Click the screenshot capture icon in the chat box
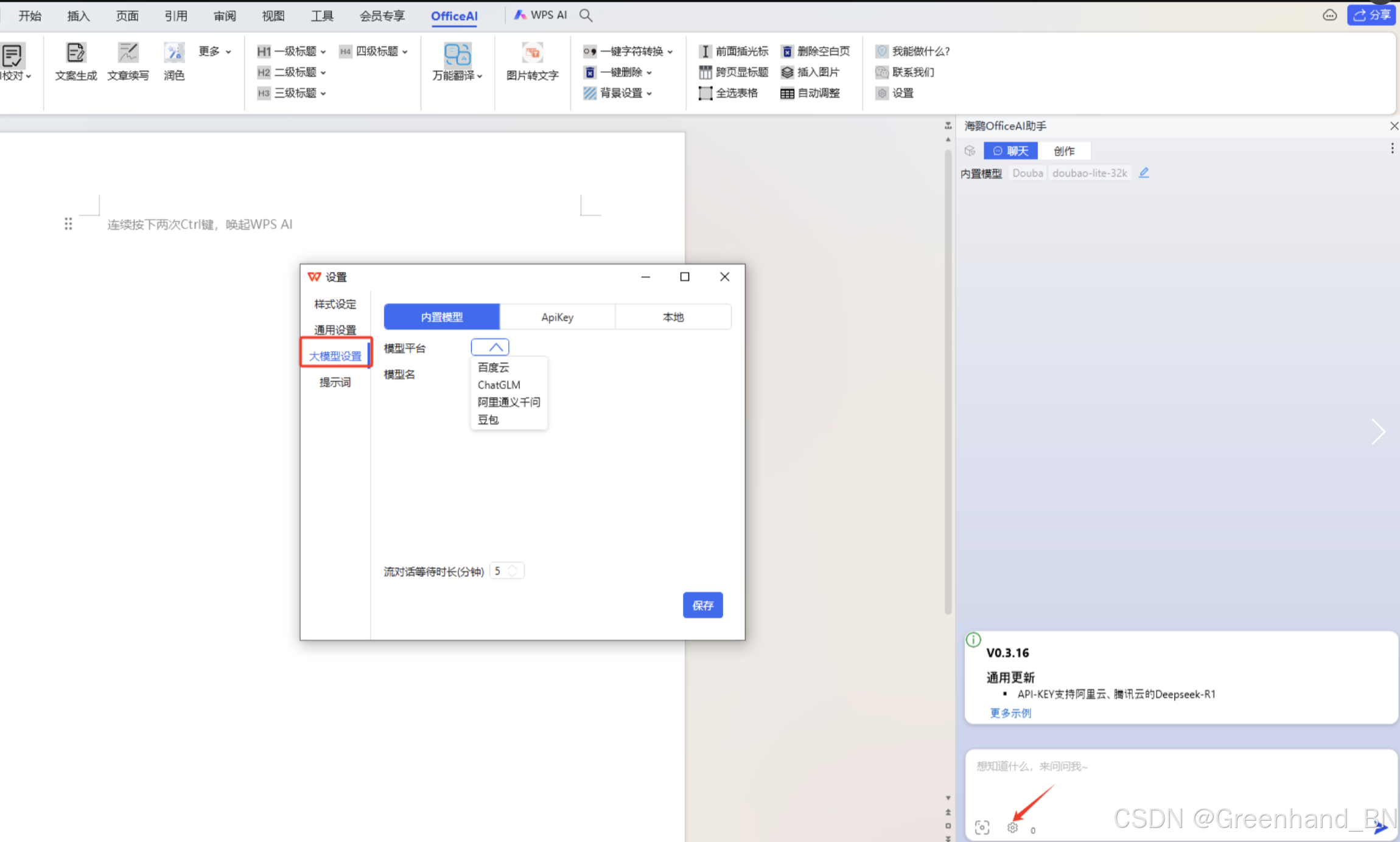Screen dimensions: 1400x842 tap(982, 827)
